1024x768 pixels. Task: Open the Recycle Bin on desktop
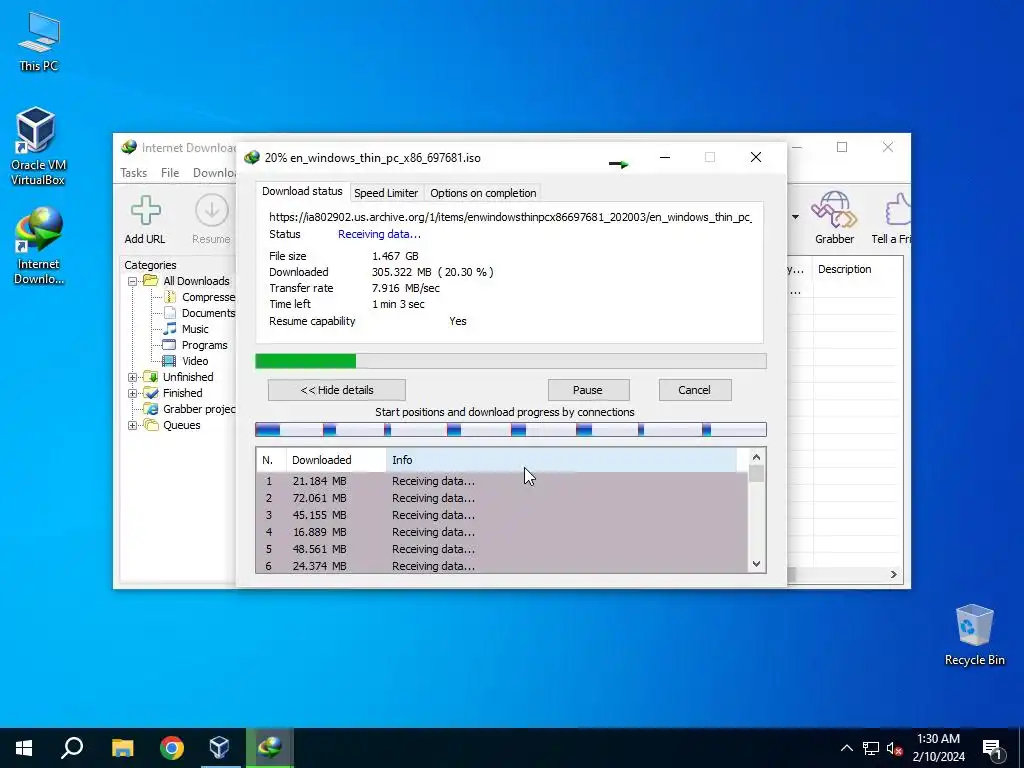click(x=974, y=635)
